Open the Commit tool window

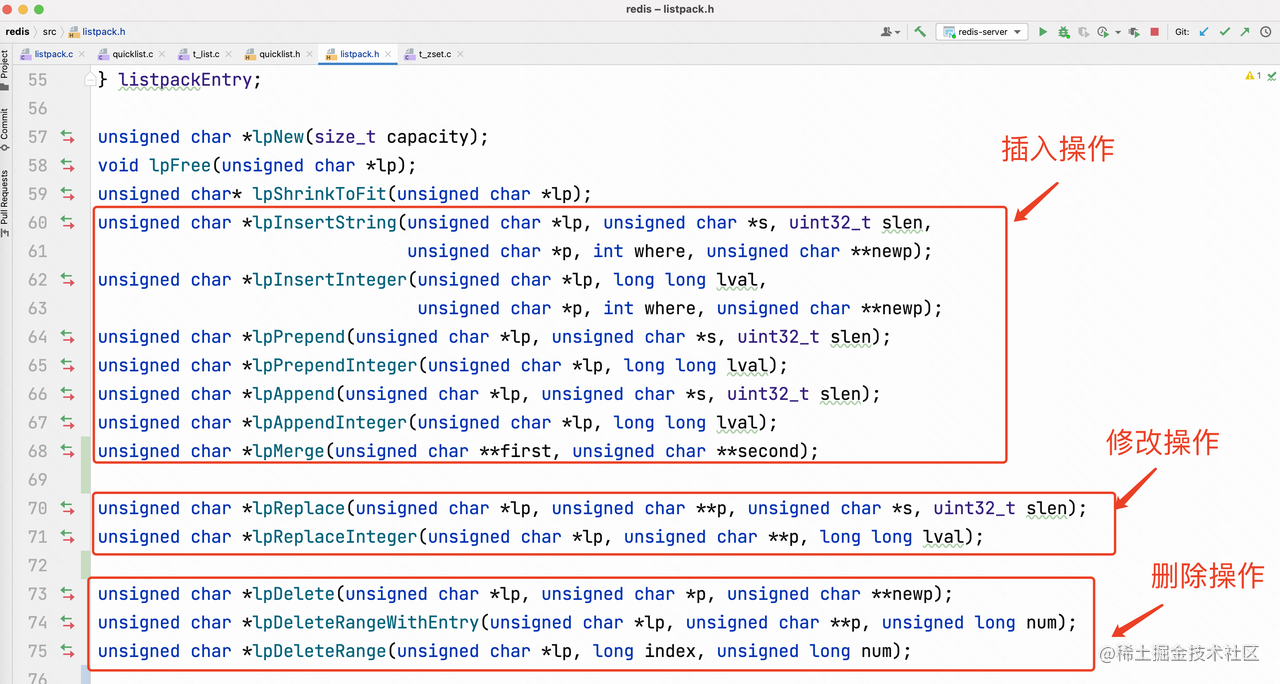tap(5, 129)
